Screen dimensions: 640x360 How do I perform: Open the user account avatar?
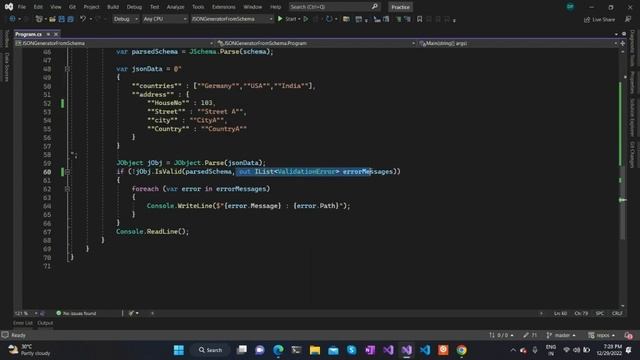pyautogui.click(x=570, y=7)
